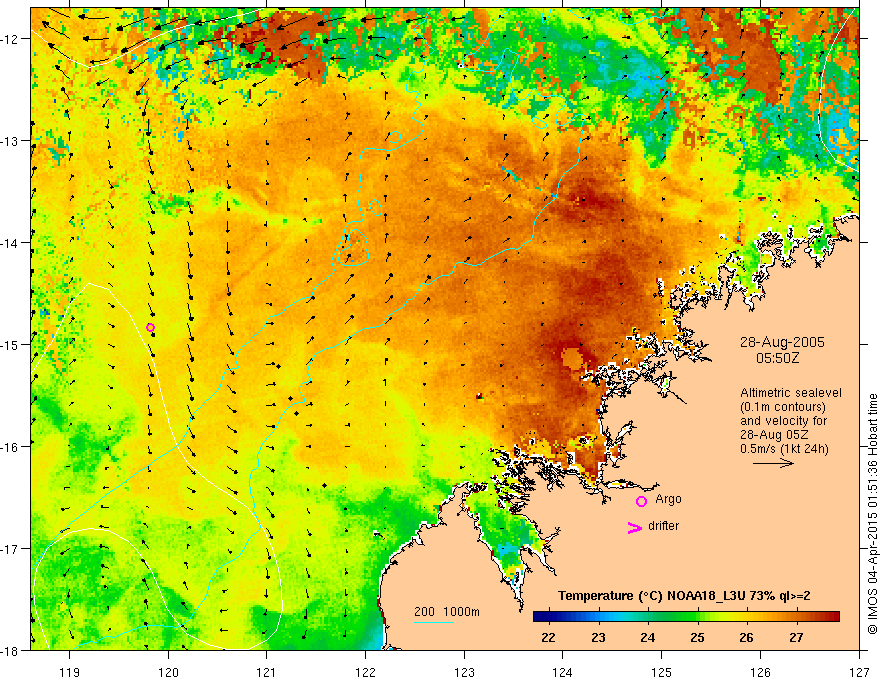Viewport: 880px width, 680px height.
Task: Click latitude label -18
Action: 11,650
